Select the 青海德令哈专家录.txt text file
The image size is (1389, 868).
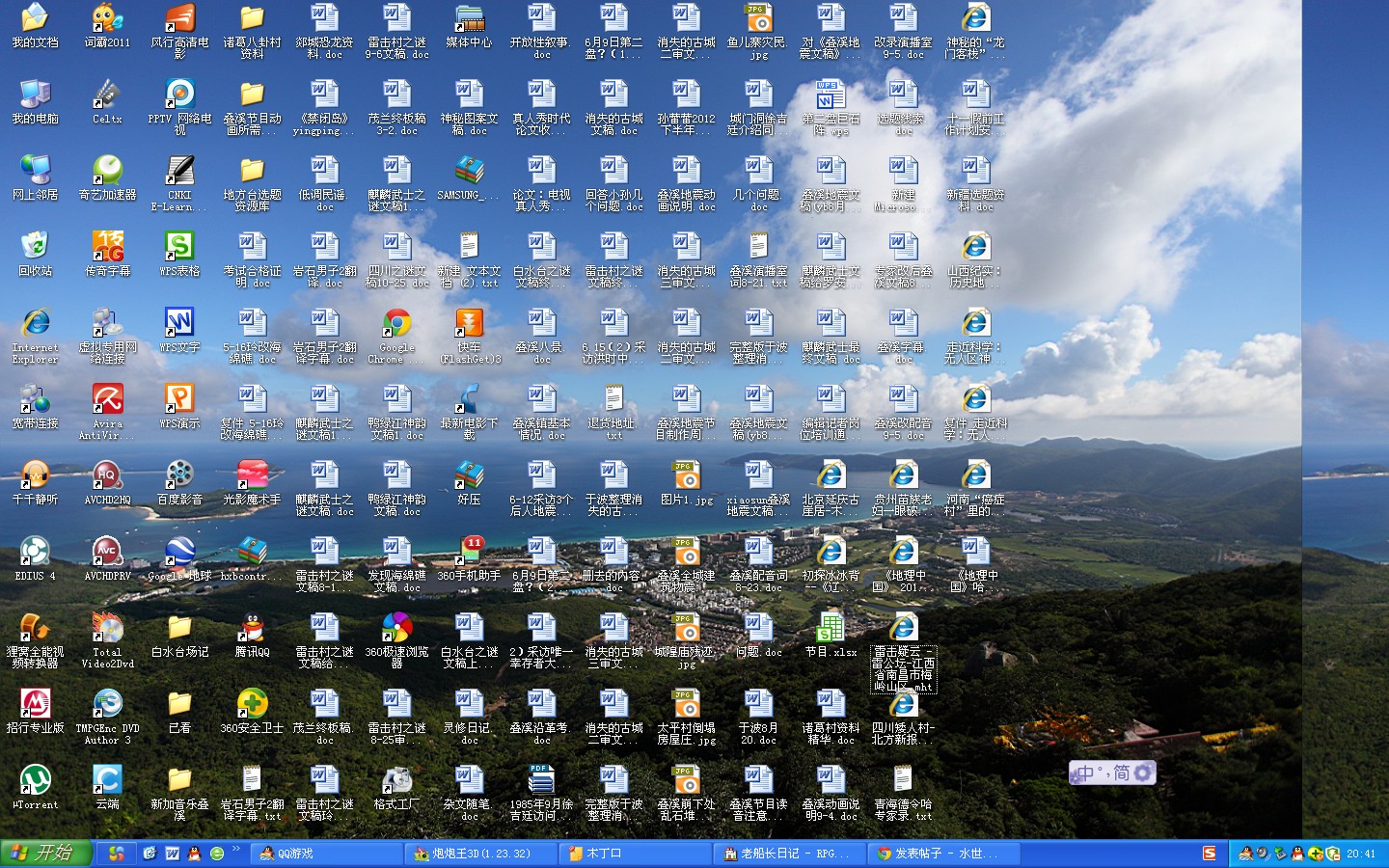[x=903, y=793]
